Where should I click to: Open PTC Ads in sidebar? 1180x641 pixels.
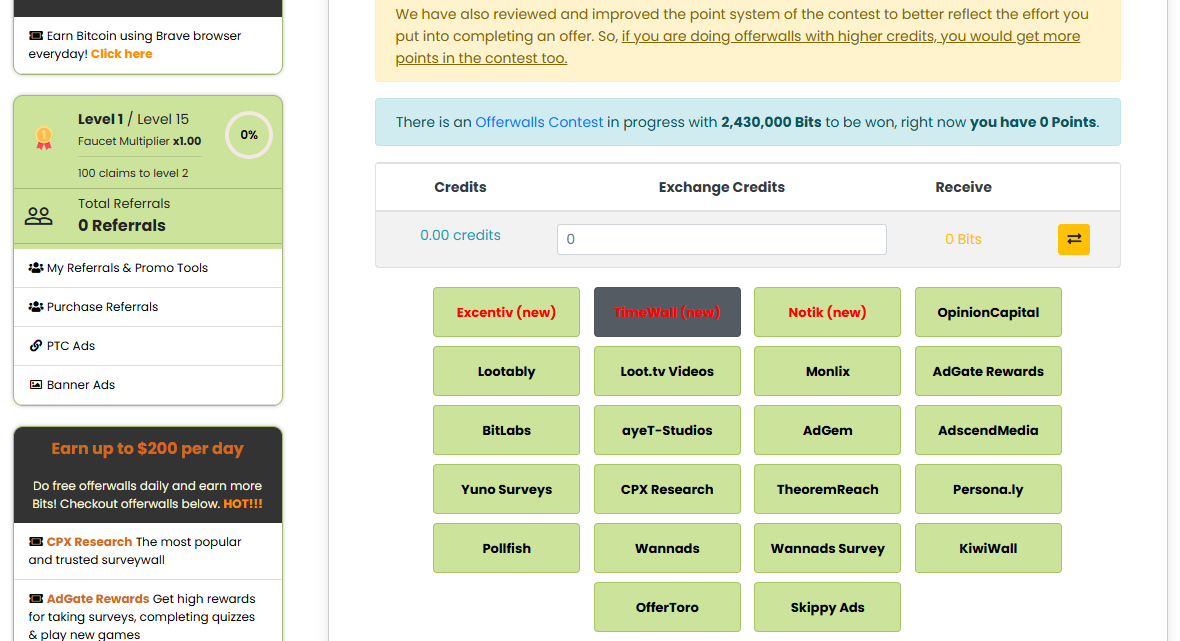click(x=148, y=346)
